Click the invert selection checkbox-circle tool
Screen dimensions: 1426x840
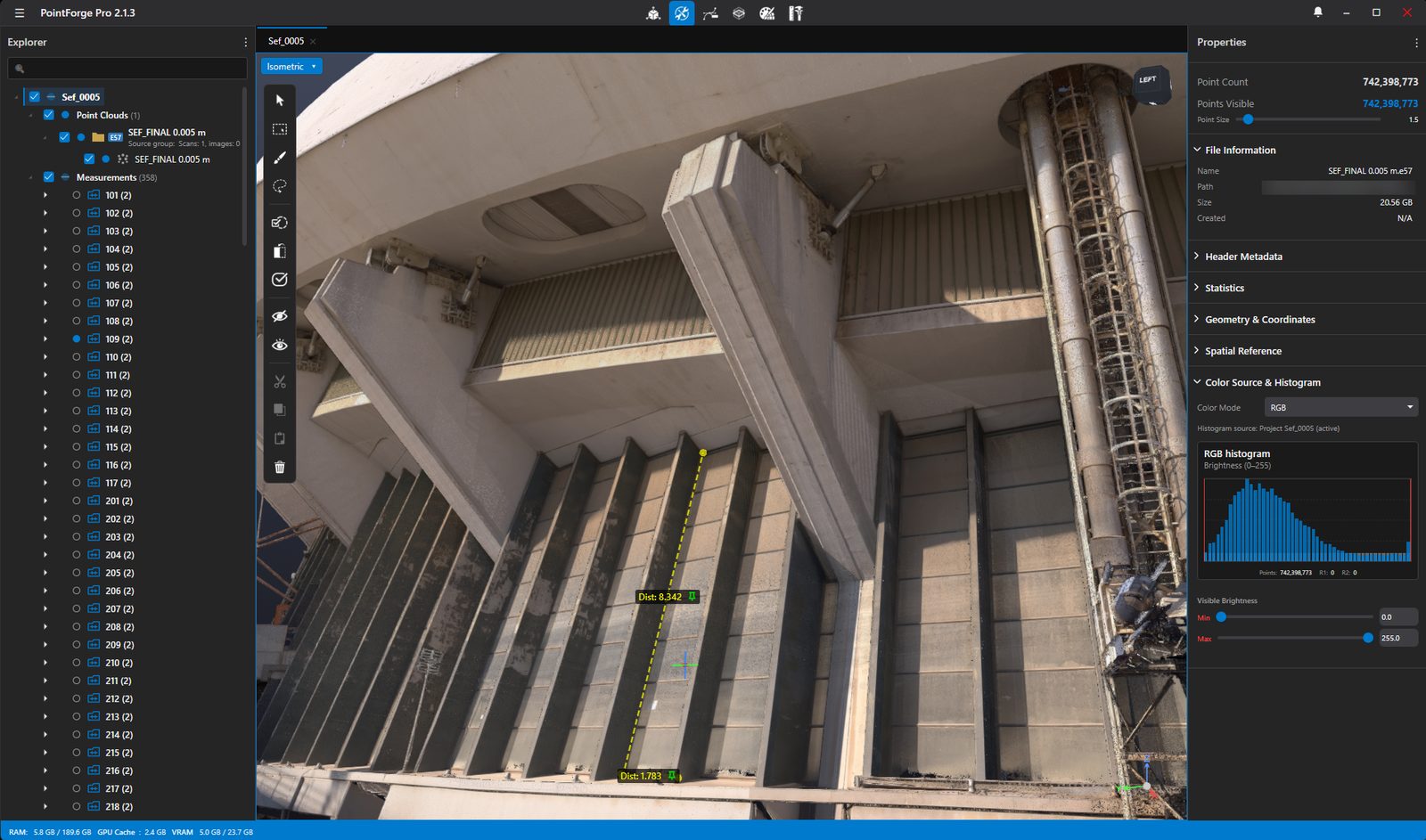[x=280, y=223]
